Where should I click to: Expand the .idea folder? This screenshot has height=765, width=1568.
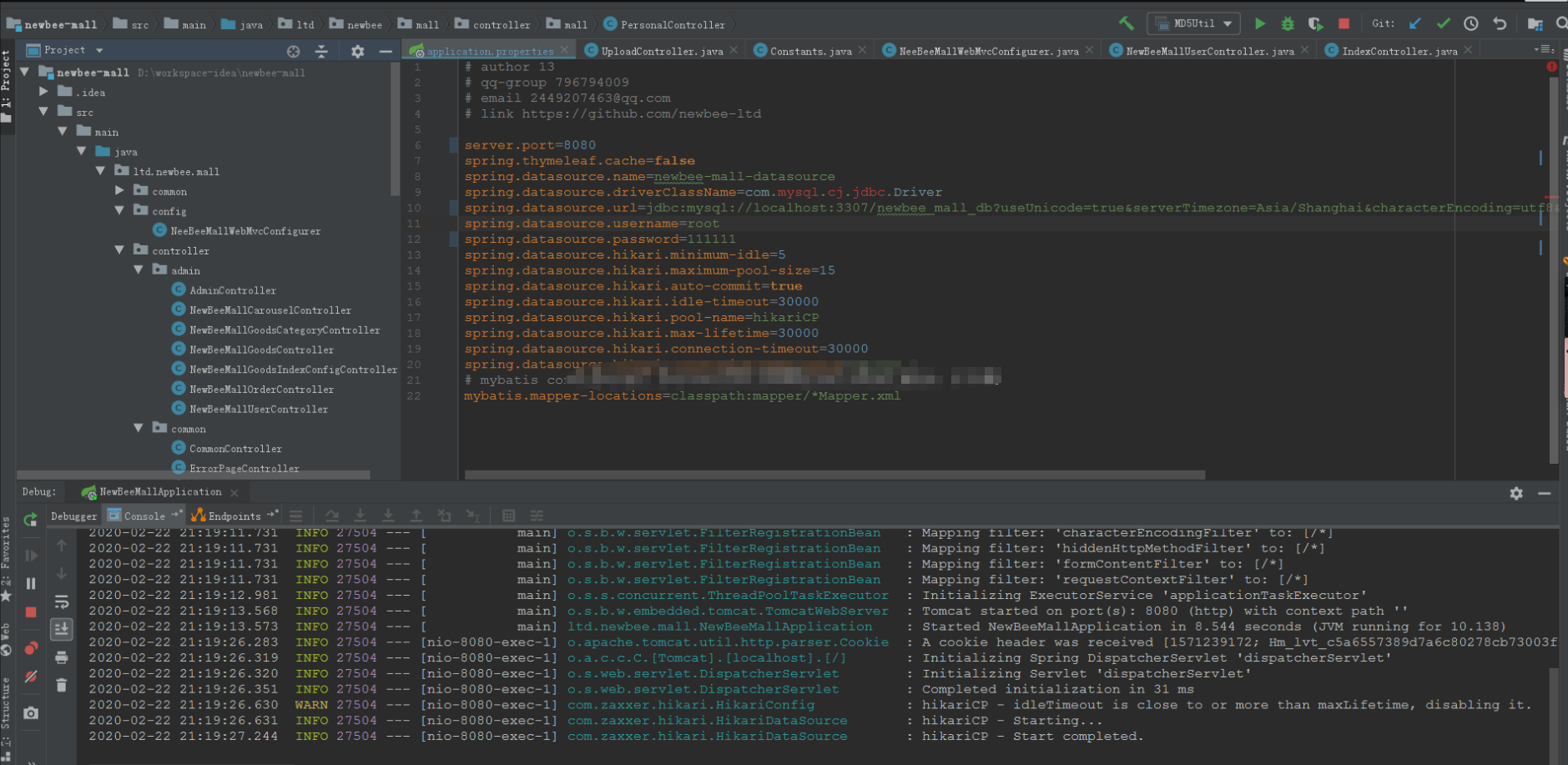43,92
